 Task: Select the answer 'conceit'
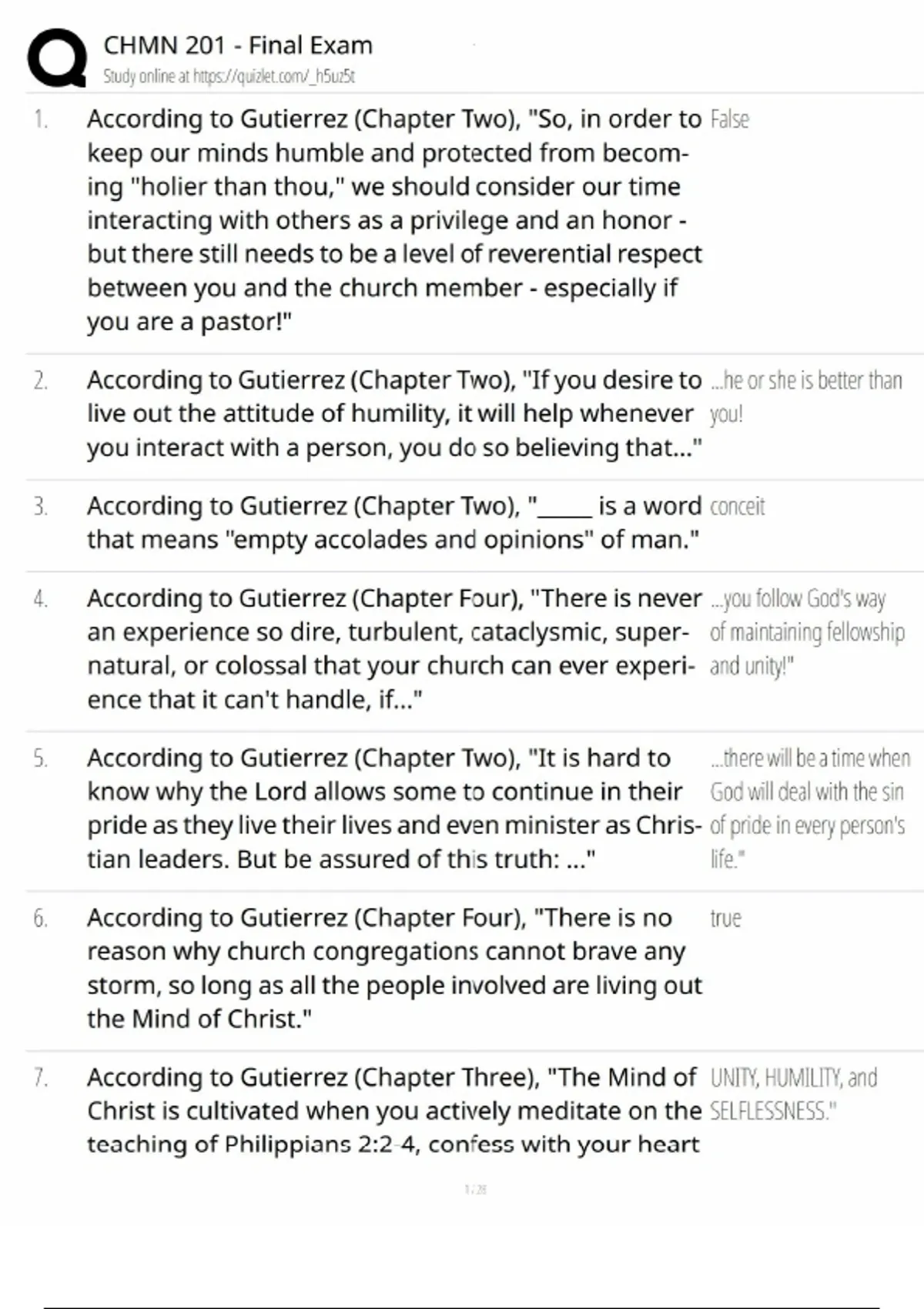pyautogui.click(x=737, y=507)
